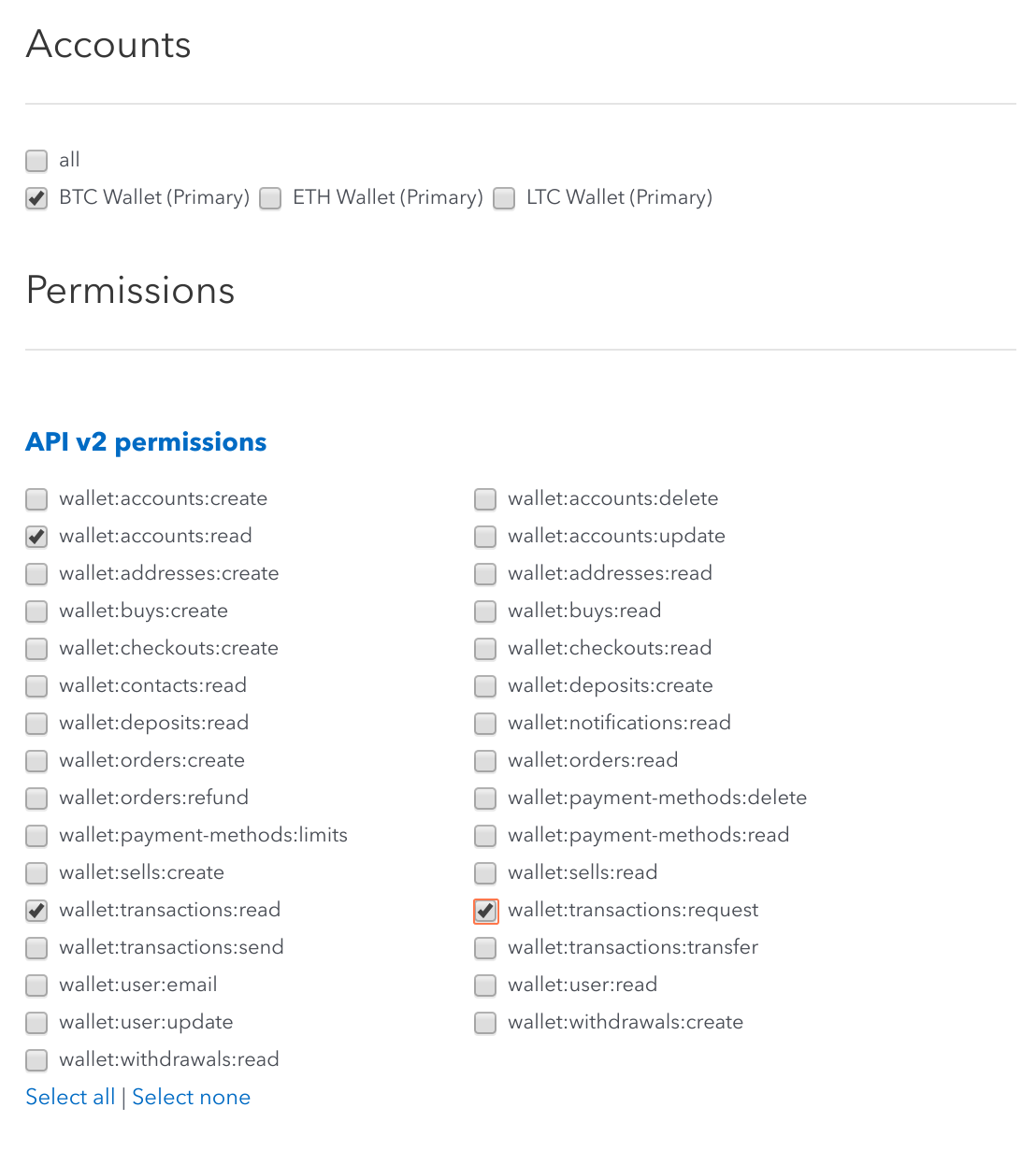
Task: Check wallet:deposits:create permission
Action: pos(485,686)
